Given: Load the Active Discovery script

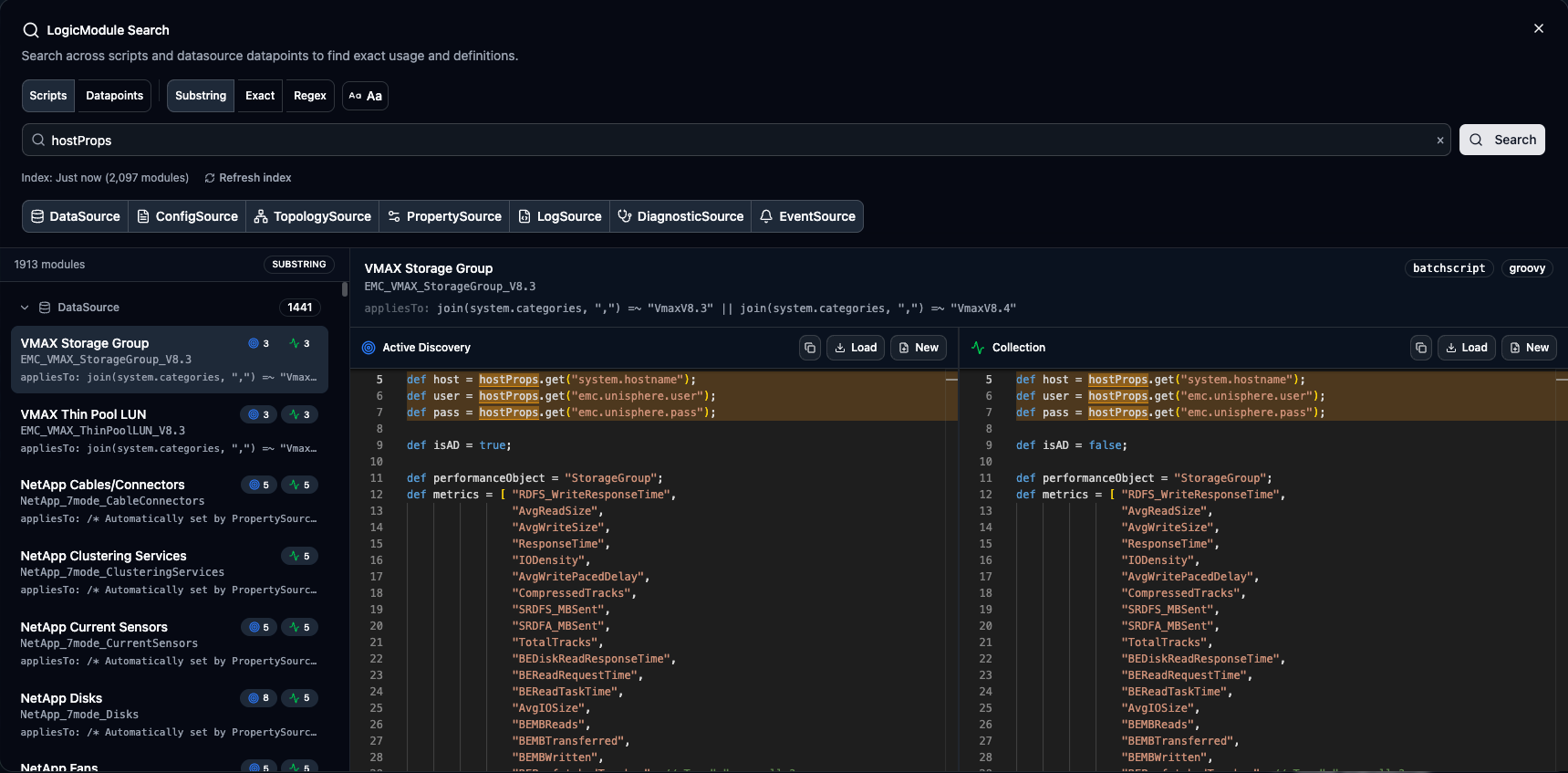Looking at the screenshot, I should point(856,348).
